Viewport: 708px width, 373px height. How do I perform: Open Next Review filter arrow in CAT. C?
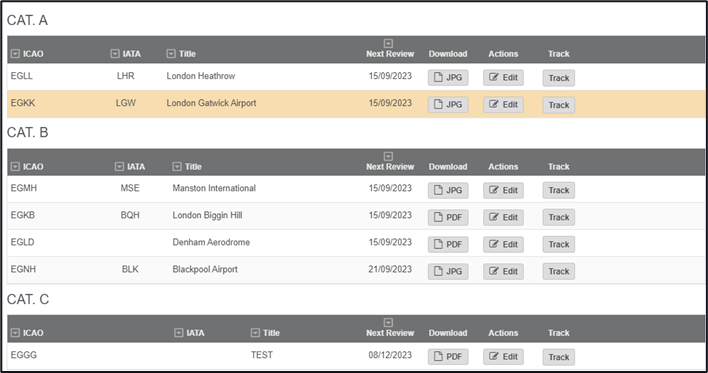(388, 322)
